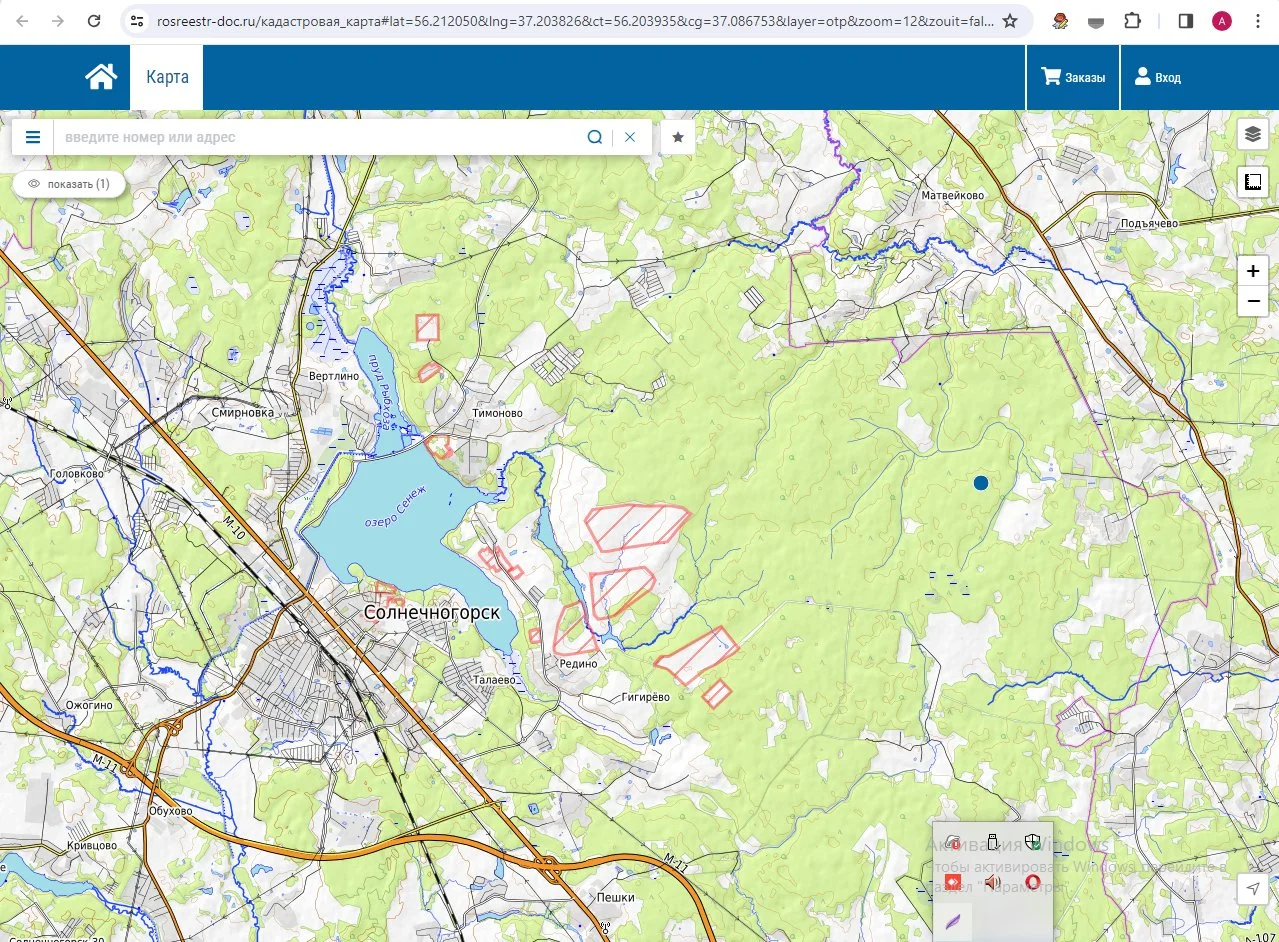Open the hamburger menu beside search
1279x942 pixels.
[33, 137]
